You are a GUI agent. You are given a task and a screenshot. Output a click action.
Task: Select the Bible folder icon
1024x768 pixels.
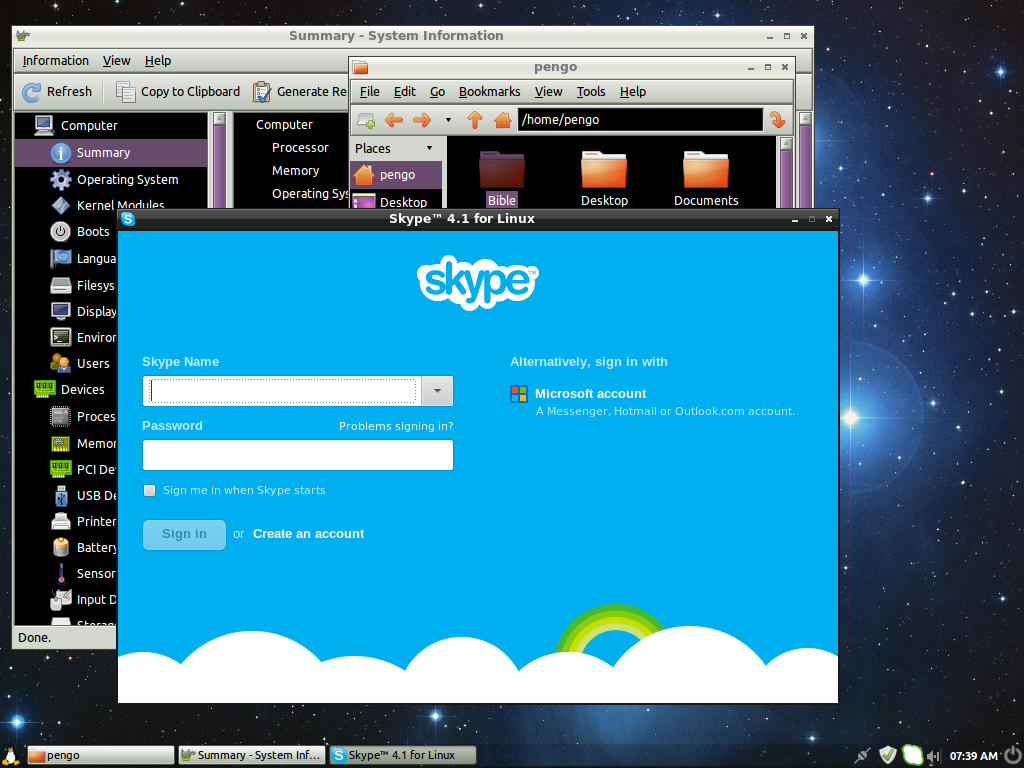[502, 178]
